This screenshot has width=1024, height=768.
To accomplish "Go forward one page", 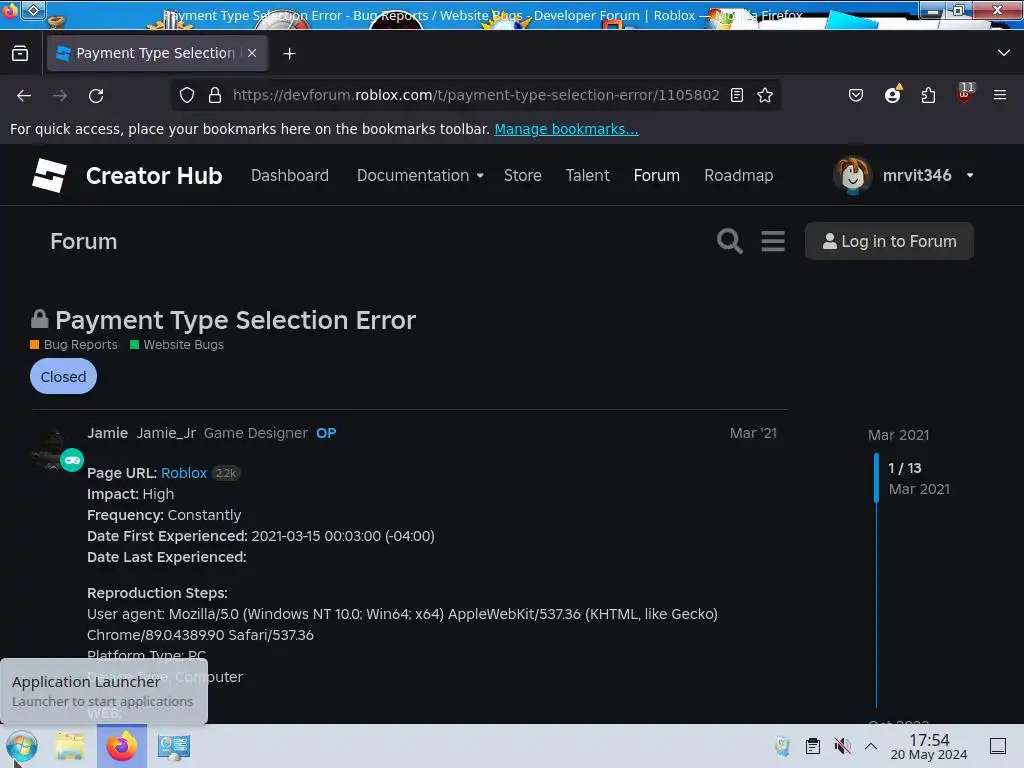I will (60, 95).
